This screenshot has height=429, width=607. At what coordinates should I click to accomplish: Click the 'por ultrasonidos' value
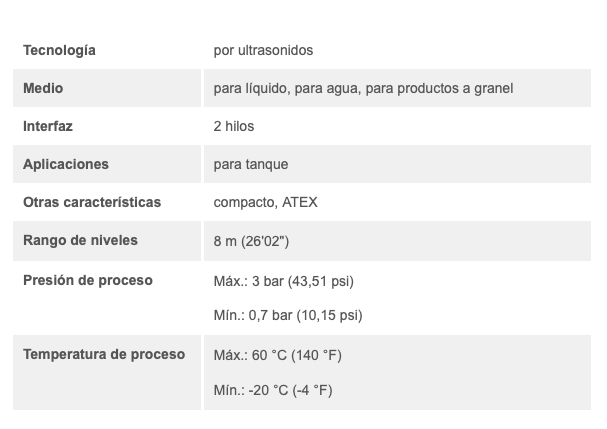(264, 50)
